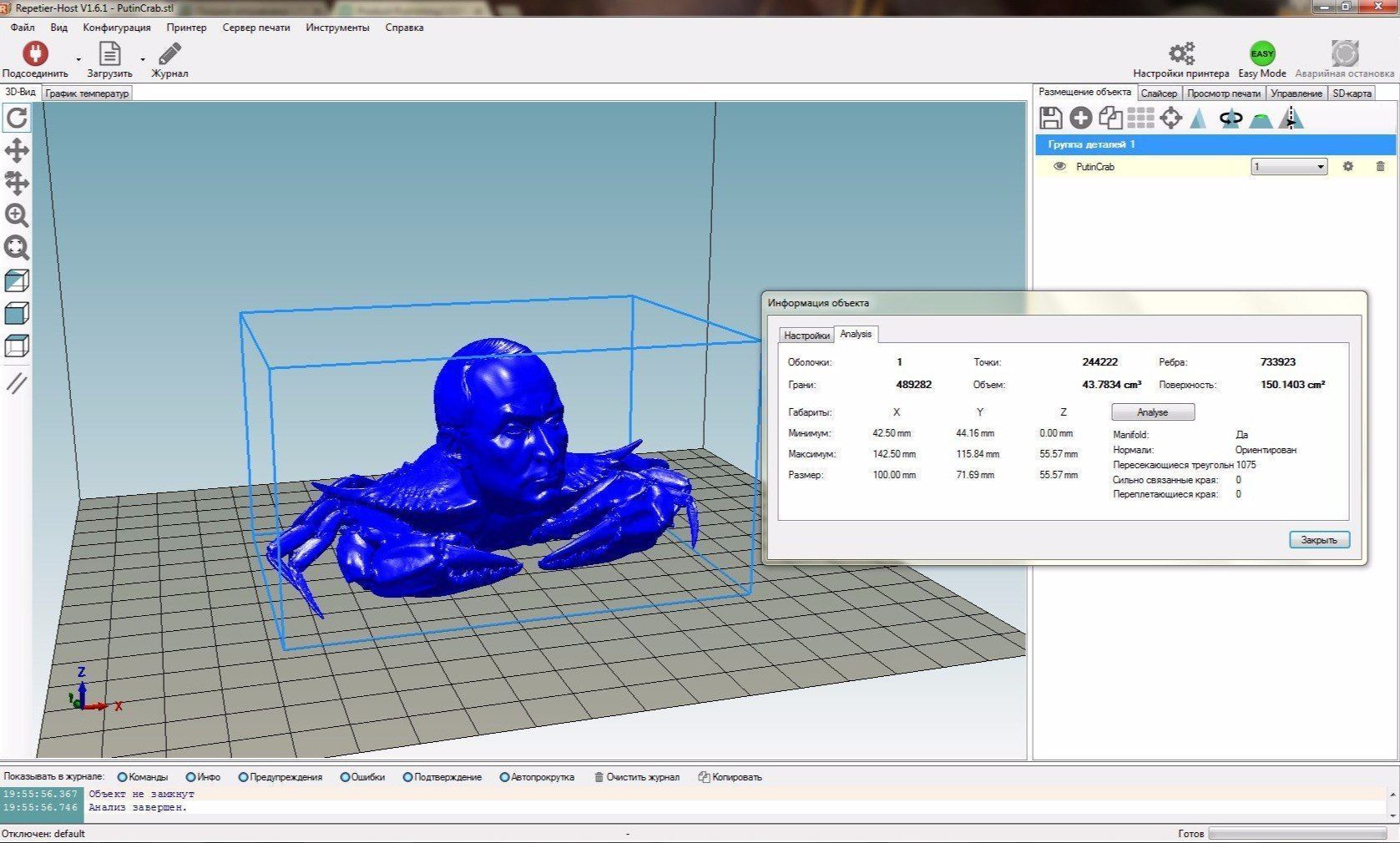1400x843 pixels.
Task: Toggle Предупреждения log filter
Action: [x=280, y=777]
